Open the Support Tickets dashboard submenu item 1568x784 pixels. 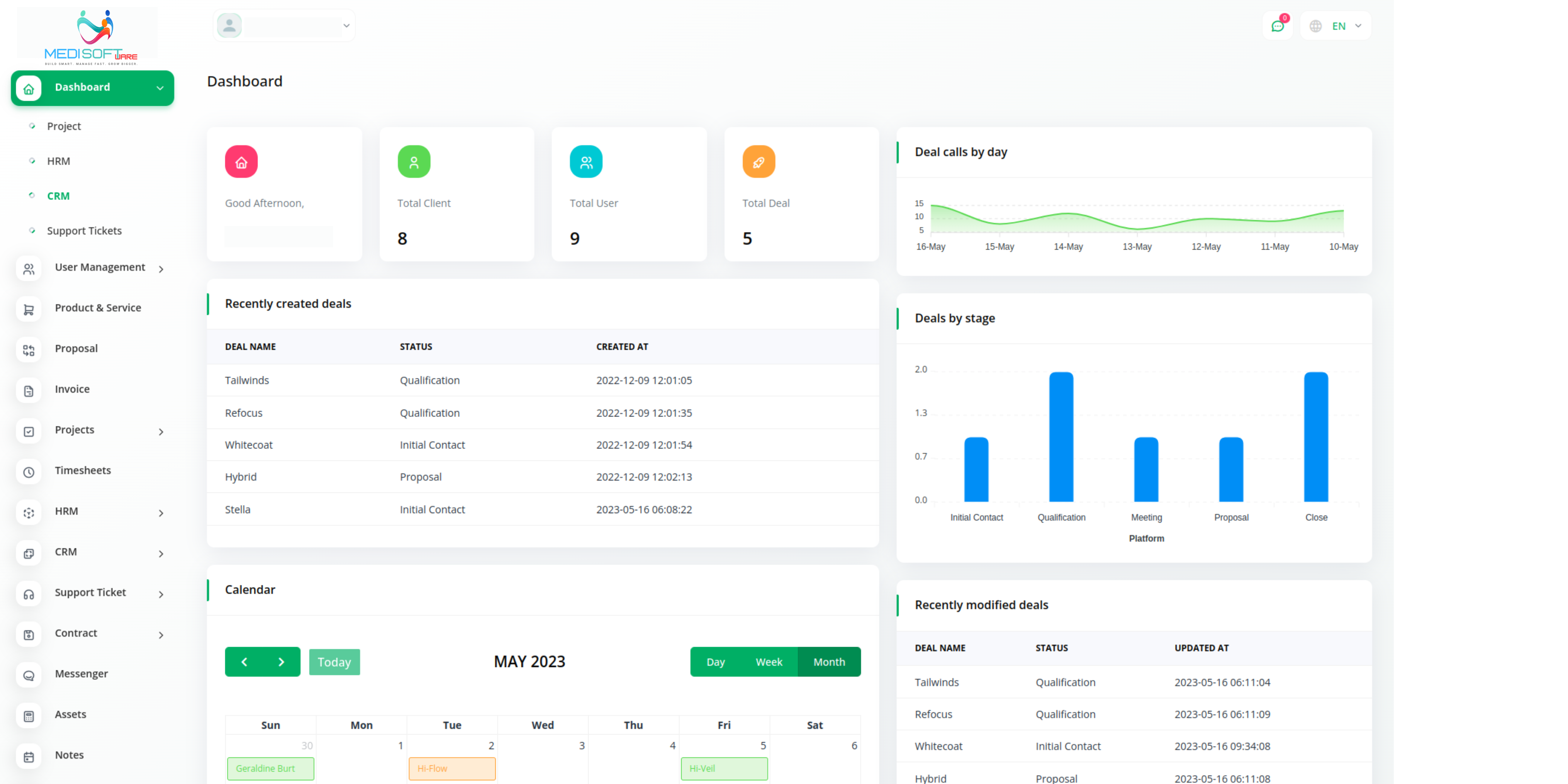[84, 231]
